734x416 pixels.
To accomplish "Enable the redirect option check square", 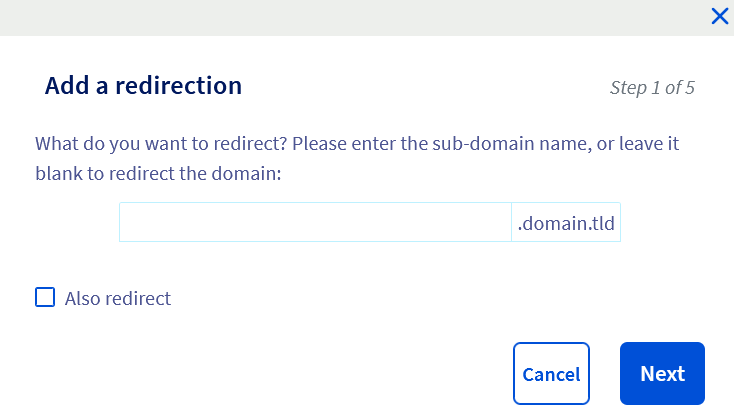I will [x=45, y=297].
